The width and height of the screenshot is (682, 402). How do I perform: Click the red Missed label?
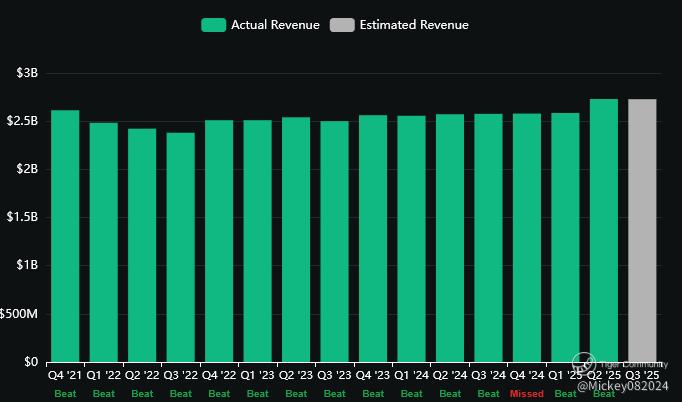pyautogui.click(x=527, y=394)
